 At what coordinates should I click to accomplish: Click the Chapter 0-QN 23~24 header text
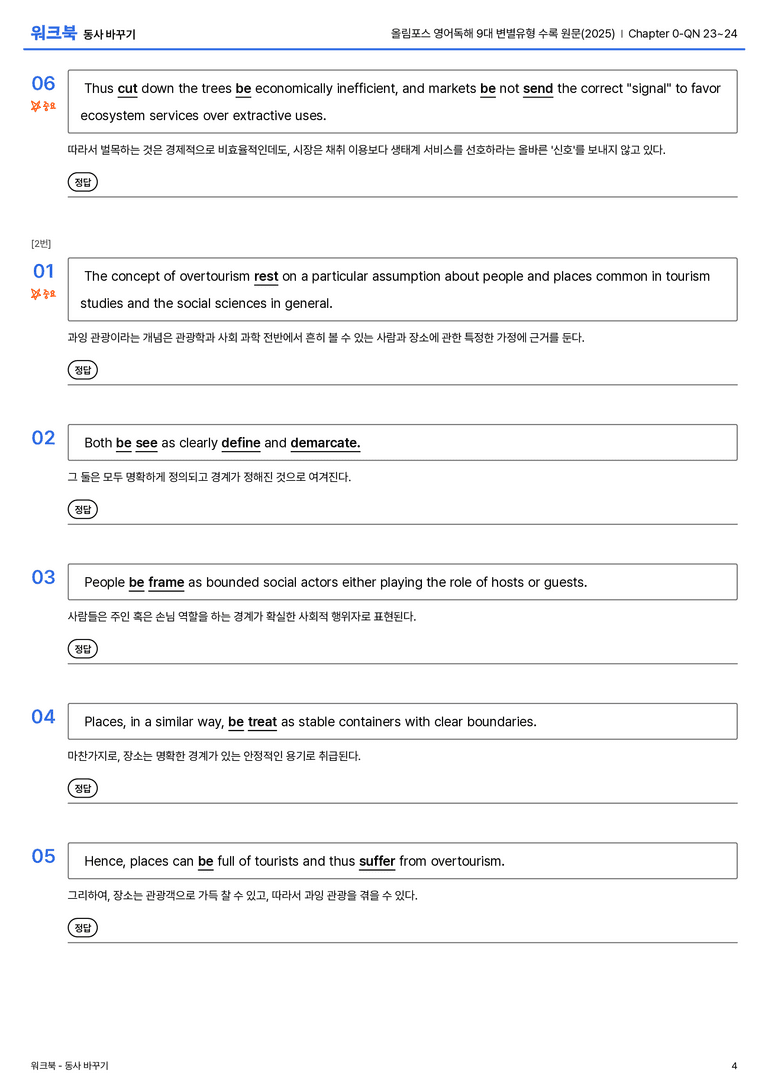click(683, 33)
